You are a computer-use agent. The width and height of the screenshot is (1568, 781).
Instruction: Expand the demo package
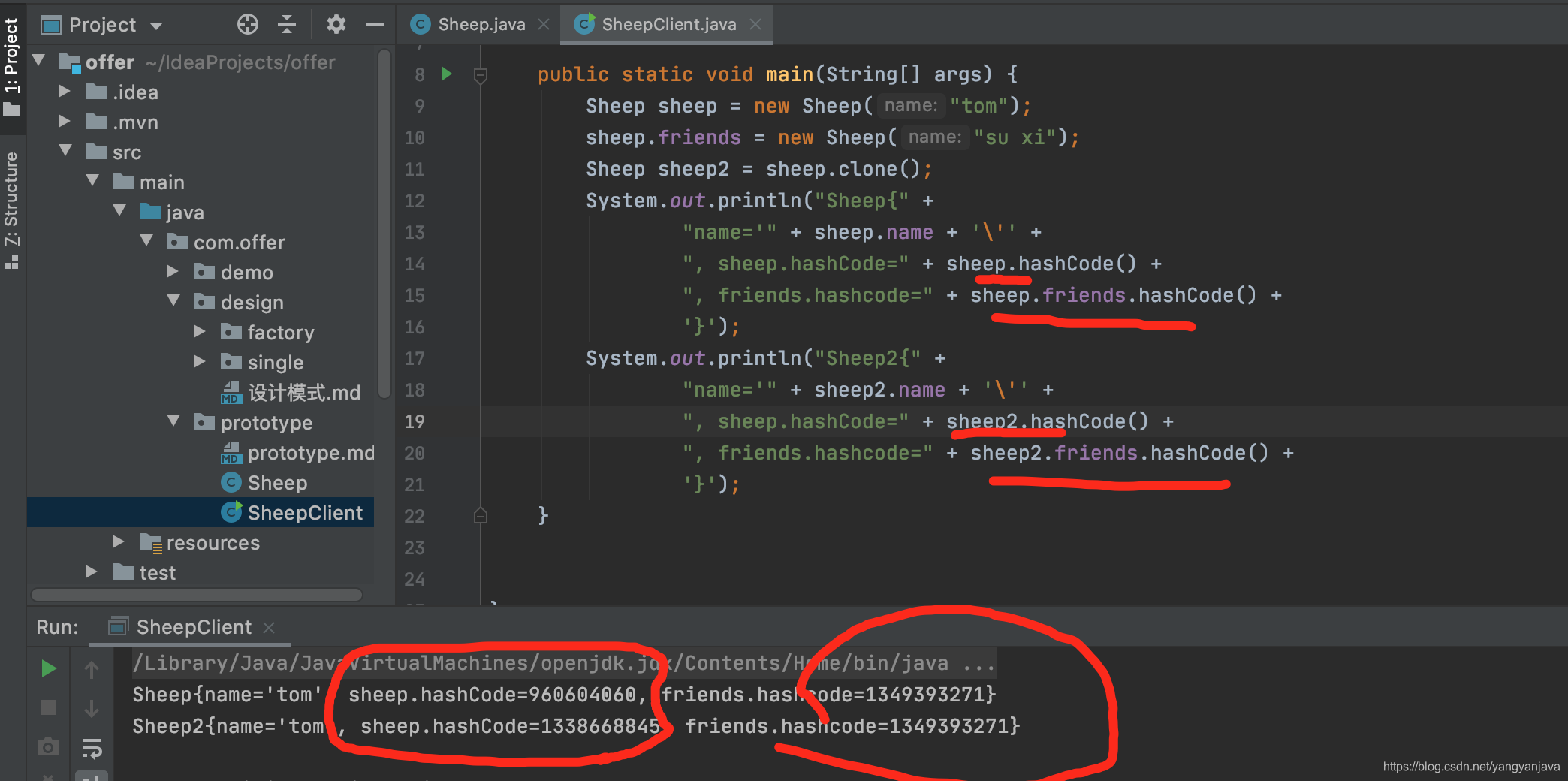coord(173,271)
